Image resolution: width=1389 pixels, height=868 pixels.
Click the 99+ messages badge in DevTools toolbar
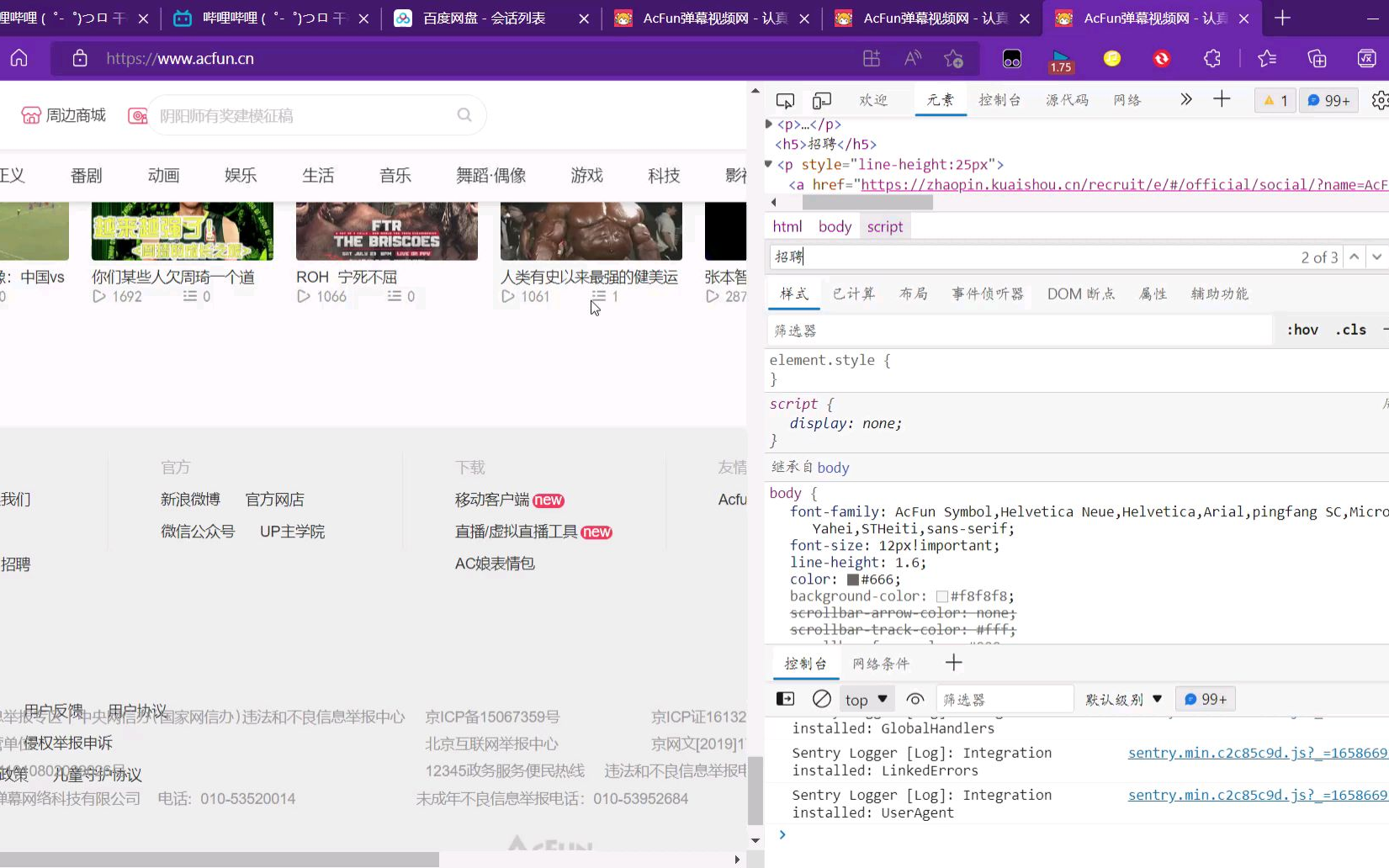click(x=1329, y=100)
